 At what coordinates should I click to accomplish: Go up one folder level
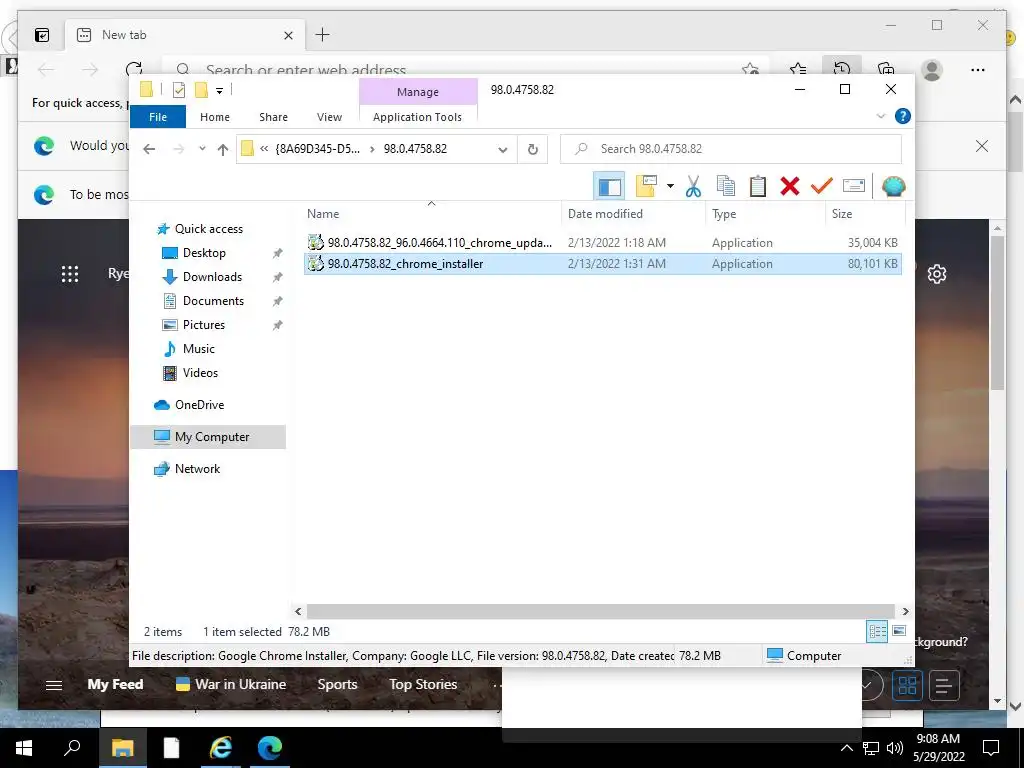[x=223, y=150]
